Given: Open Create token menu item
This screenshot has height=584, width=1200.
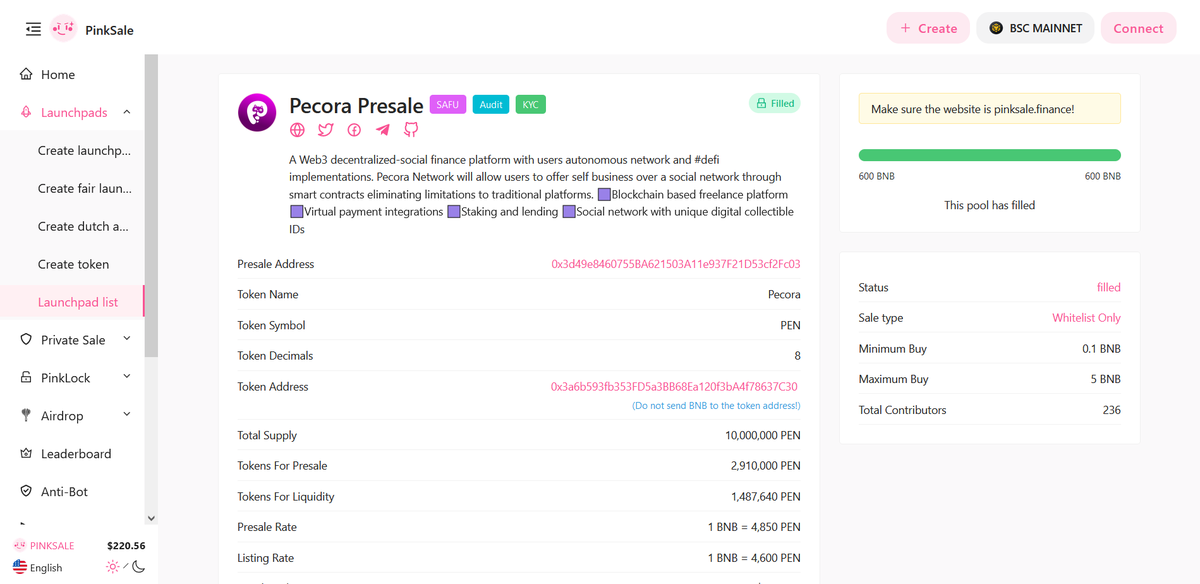Looking at the screenshot, I should (x=72, y=264).
